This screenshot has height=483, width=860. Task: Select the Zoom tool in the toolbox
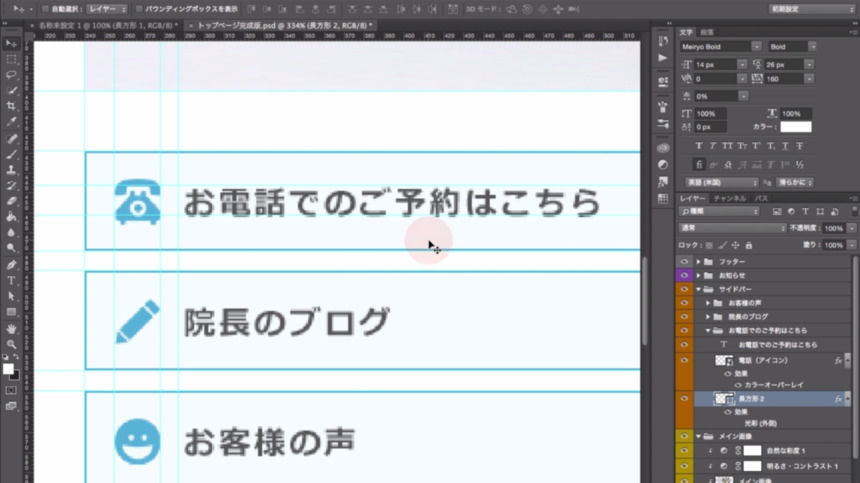tap(11, 344)
